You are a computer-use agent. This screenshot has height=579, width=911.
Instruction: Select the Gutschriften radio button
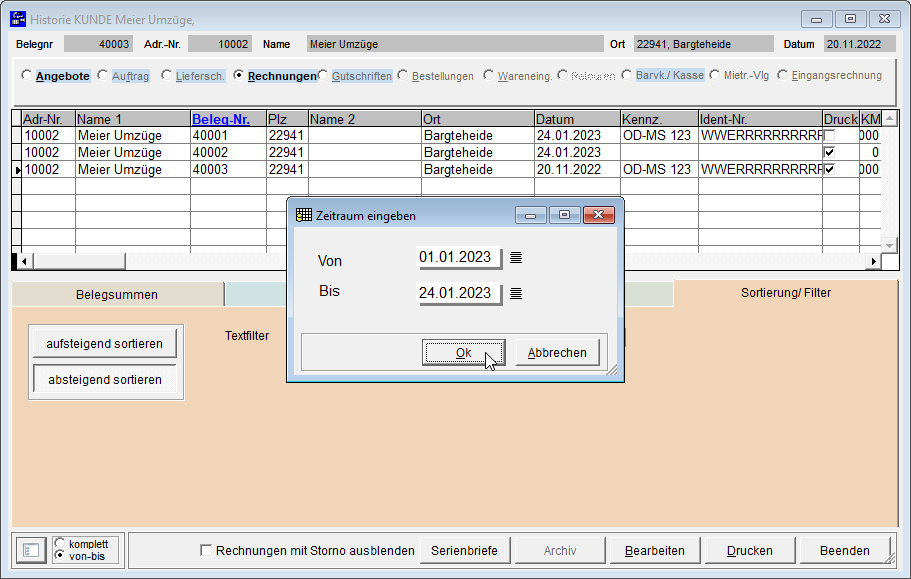coord(322,75)
